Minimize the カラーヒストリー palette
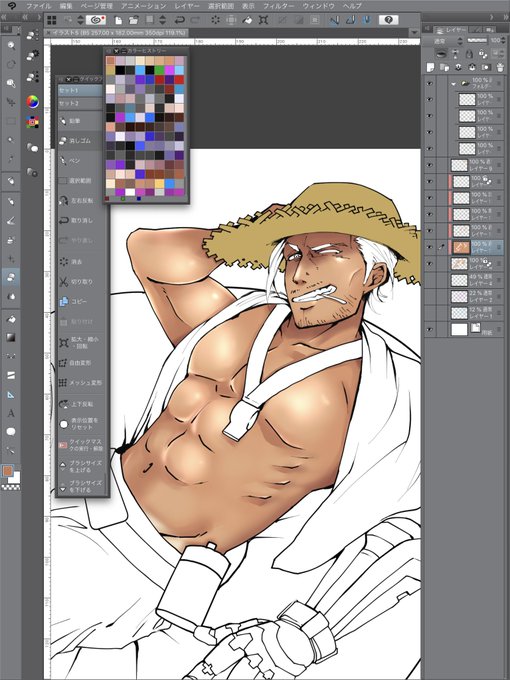Image resolution: width=510 pixels, height=680 pixels. 124,51
